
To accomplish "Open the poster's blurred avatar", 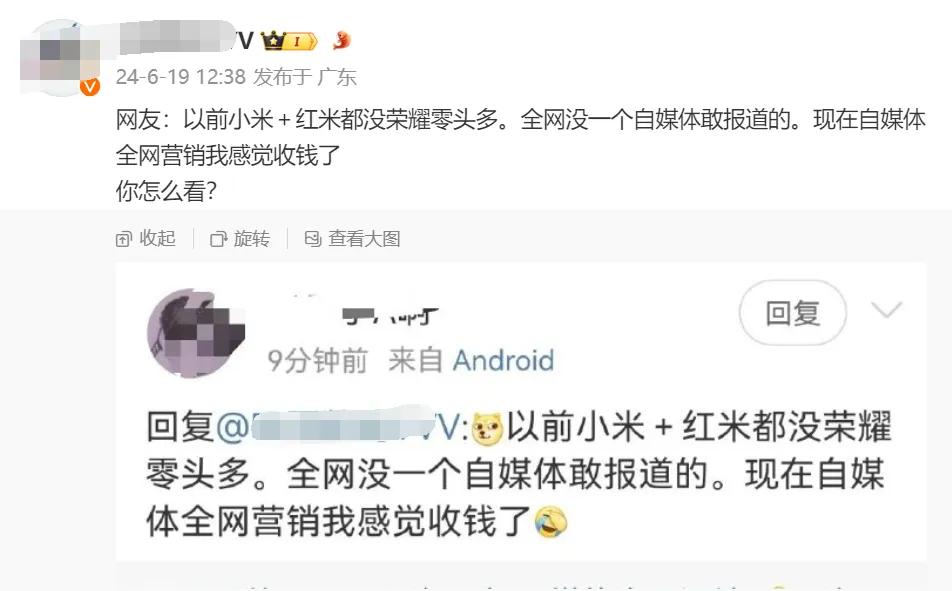I will [x=60, y=58].
